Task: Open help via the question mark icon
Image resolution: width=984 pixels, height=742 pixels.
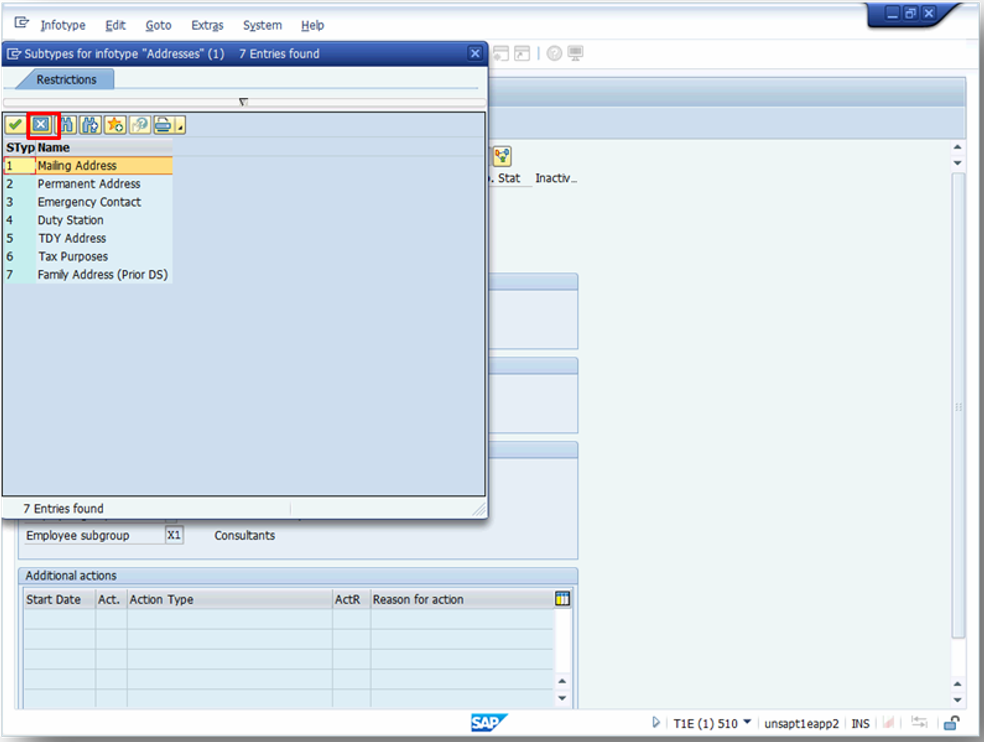Action: (139, 124)
